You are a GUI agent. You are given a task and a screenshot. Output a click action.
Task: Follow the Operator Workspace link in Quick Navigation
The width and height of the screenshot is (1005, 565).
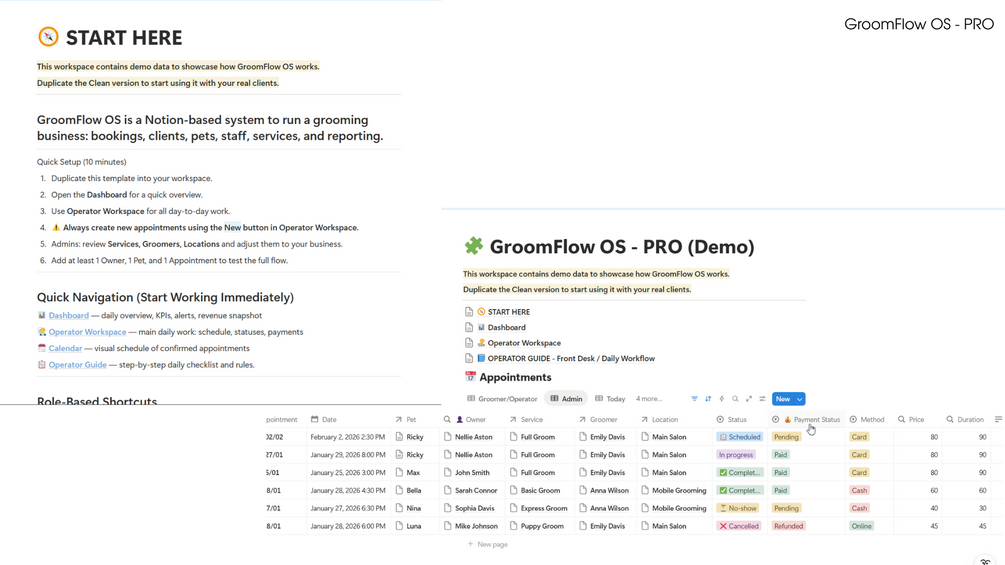(87, 332)
